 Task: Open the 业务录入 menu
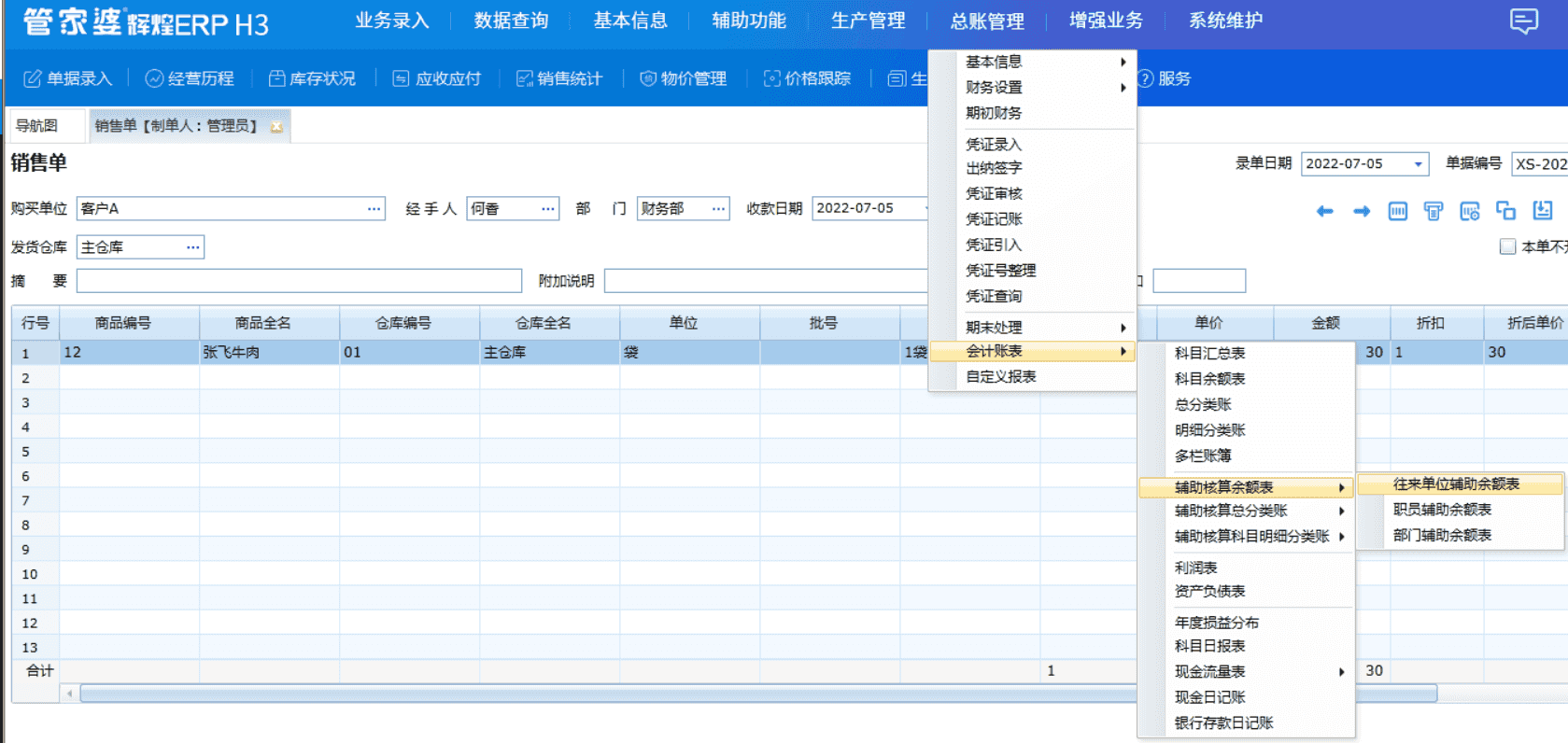click(x=391, y=21)
